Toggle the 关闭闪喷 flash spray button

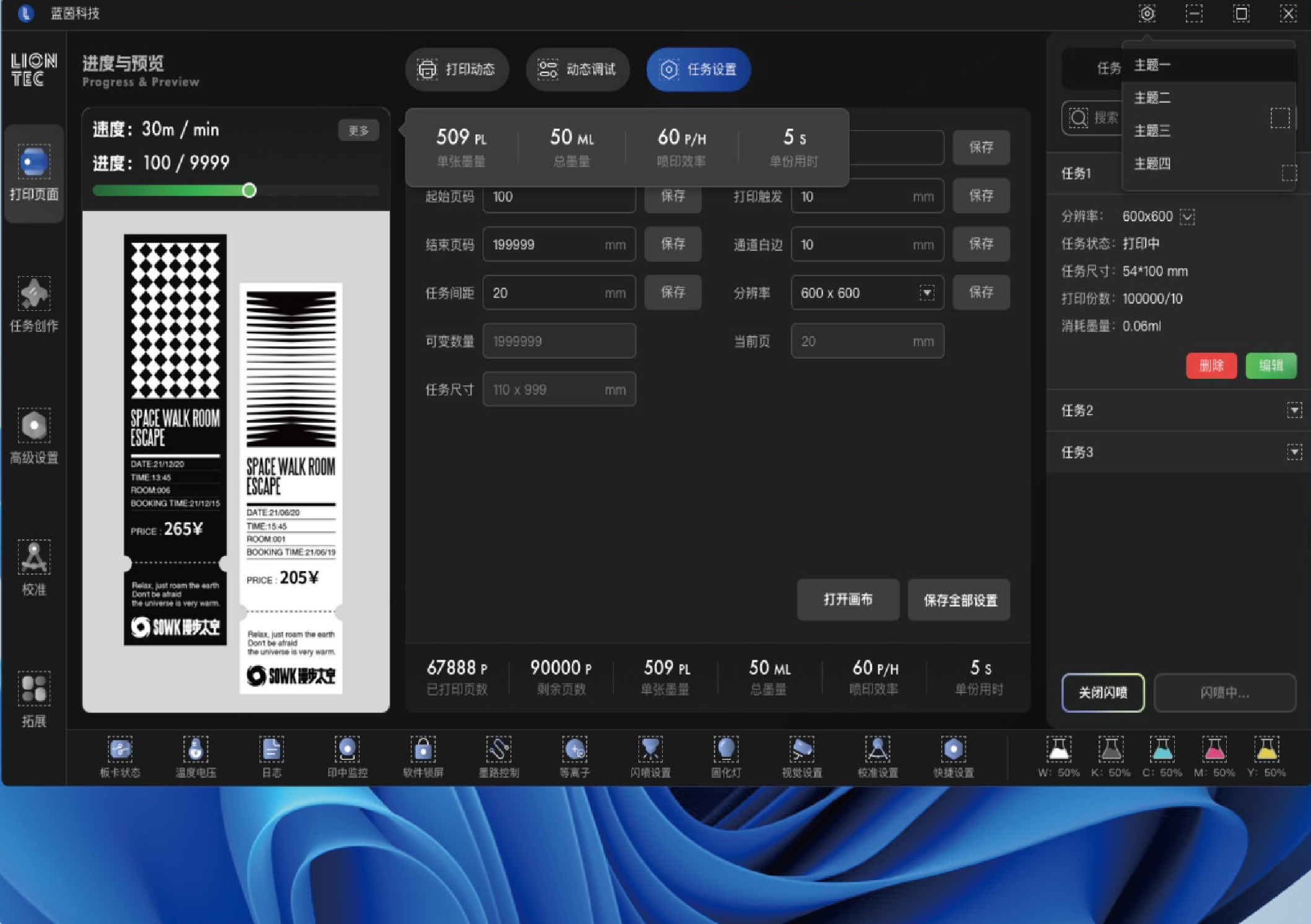[x=1102, y=692]
